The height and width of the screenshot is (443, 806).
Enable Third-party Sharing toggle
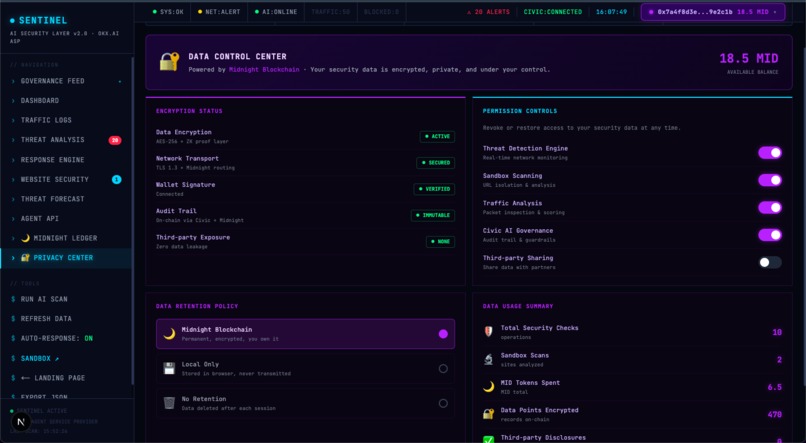(x=770, y=263)
